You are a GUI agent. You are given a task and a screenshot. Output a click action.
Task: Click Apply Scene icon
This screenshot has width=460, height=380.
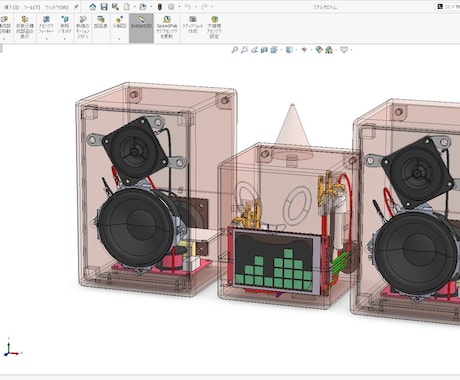[329, 50]
